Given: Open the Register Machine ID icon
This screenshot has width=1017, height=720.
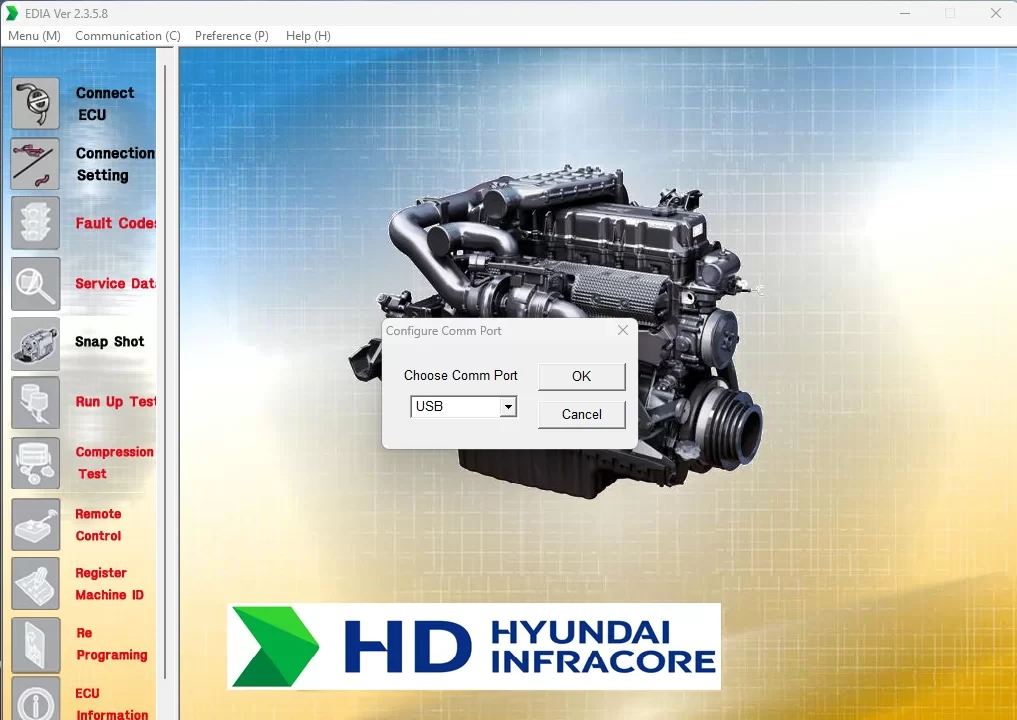Looking at the screenshot, I should tap(36, 584).
